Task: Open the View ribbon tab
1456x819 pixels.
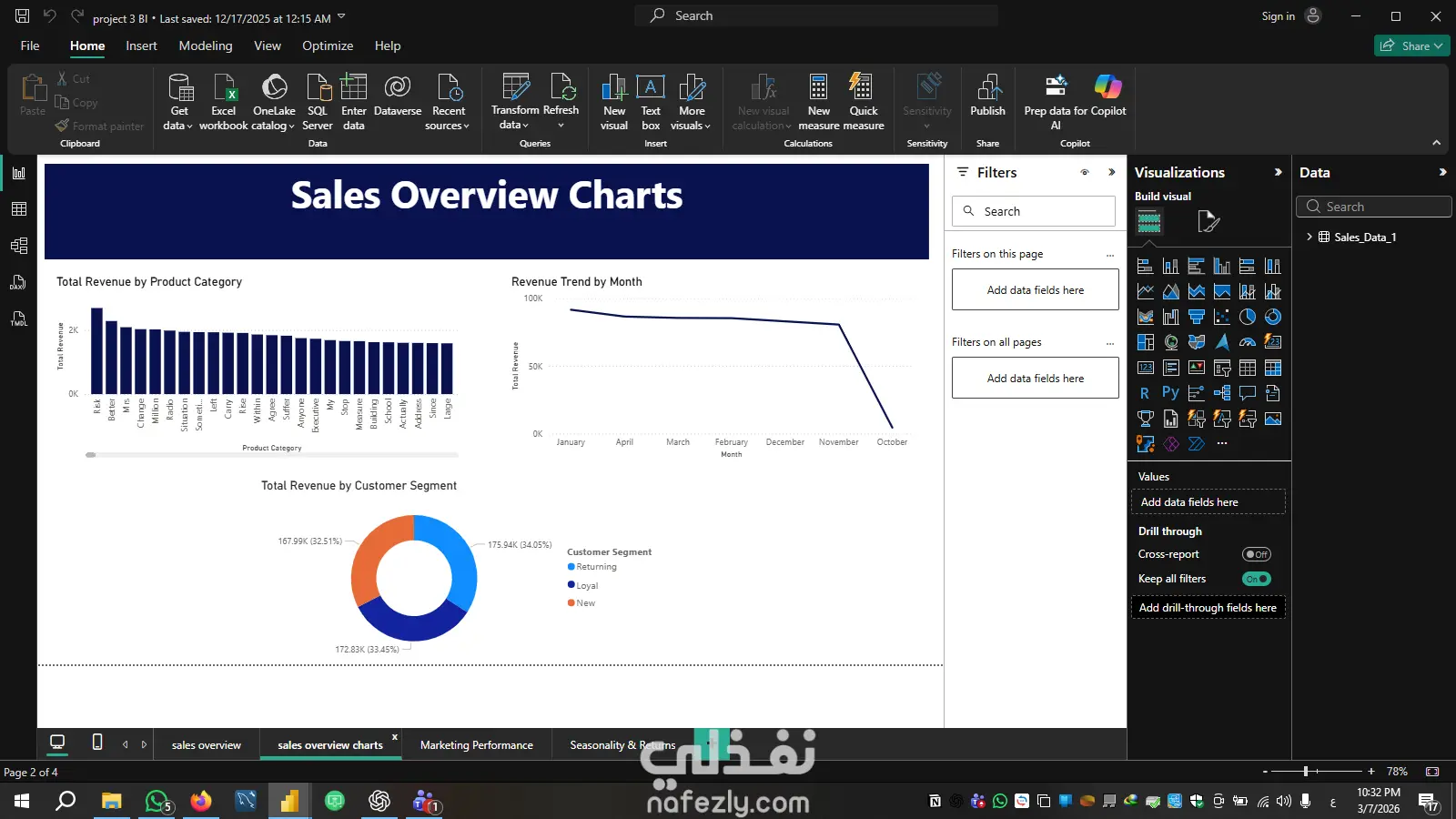Action: 268,45
